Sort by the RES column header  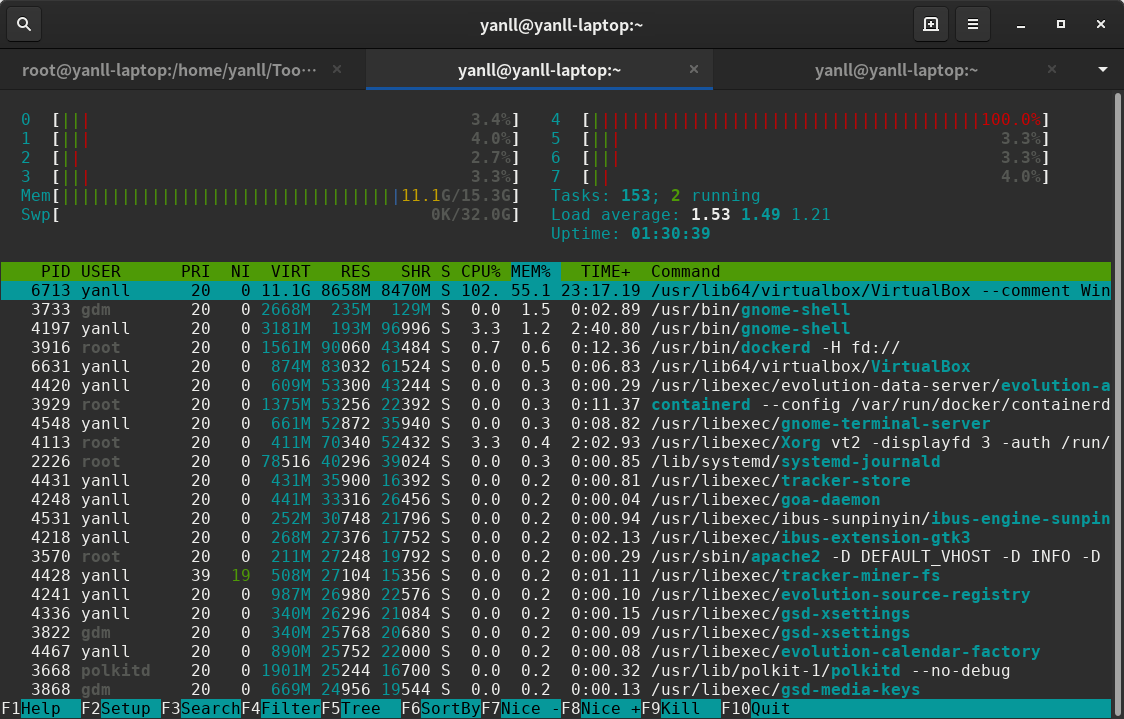356,272
